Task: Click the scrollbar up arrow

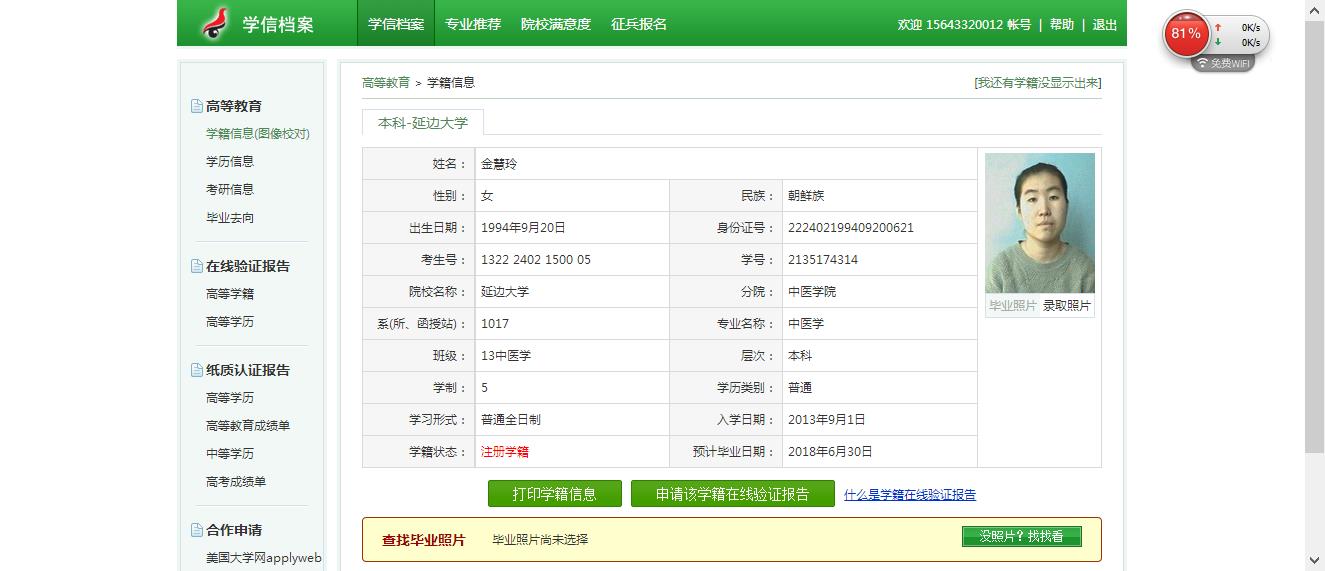Action: 1315,8
